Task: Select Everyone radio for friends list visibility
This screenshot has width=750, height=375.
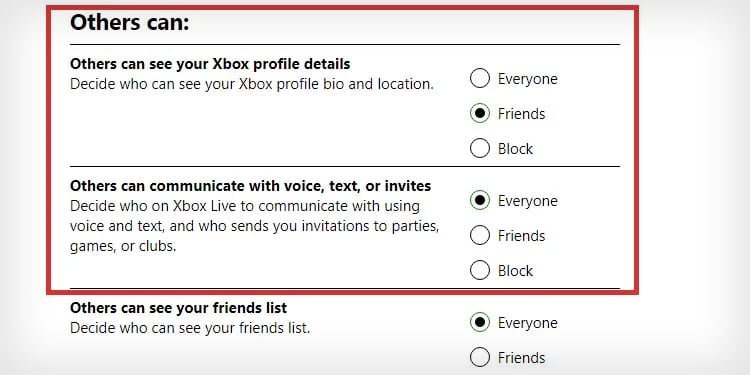Action: click(480, 322)
